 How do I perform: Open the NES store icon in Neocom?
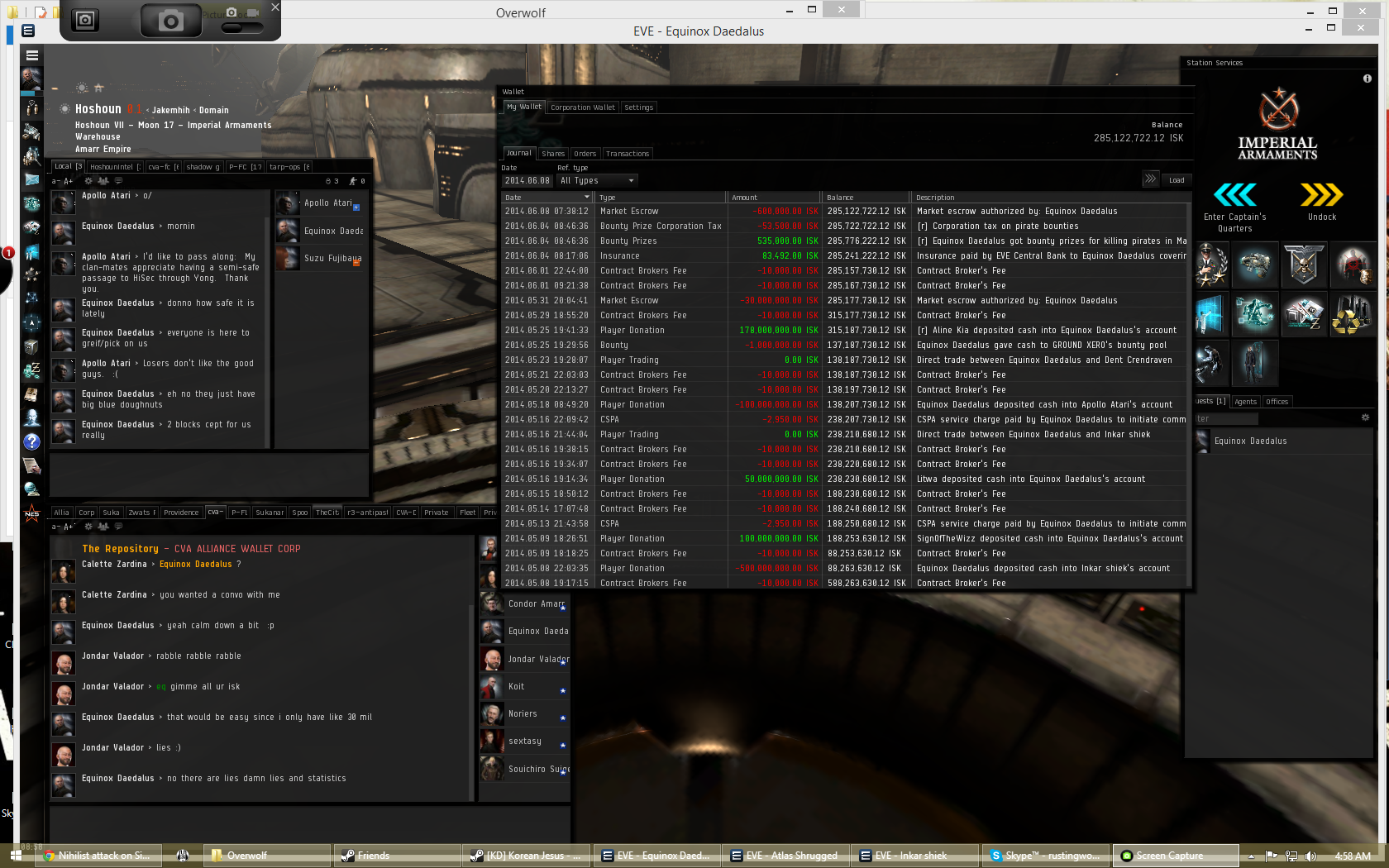(31, 513)
